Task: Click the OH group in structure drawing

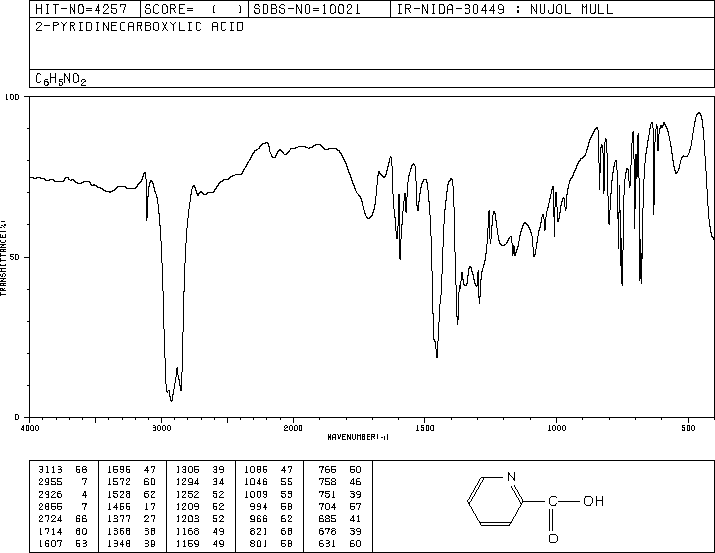Action: [x=593, y=501]
